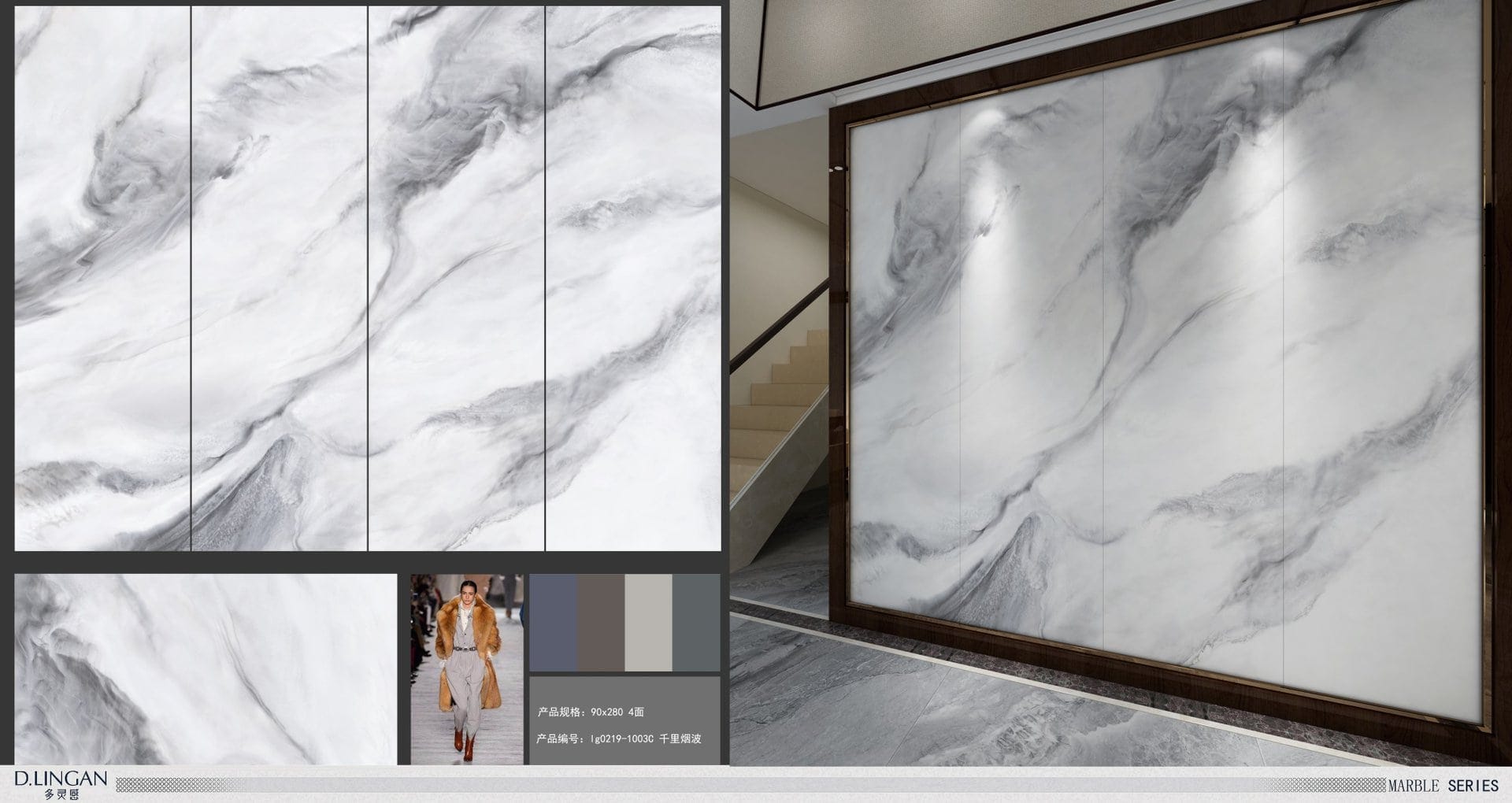Click the dark wood frame beside staircase

coord(837,354)
